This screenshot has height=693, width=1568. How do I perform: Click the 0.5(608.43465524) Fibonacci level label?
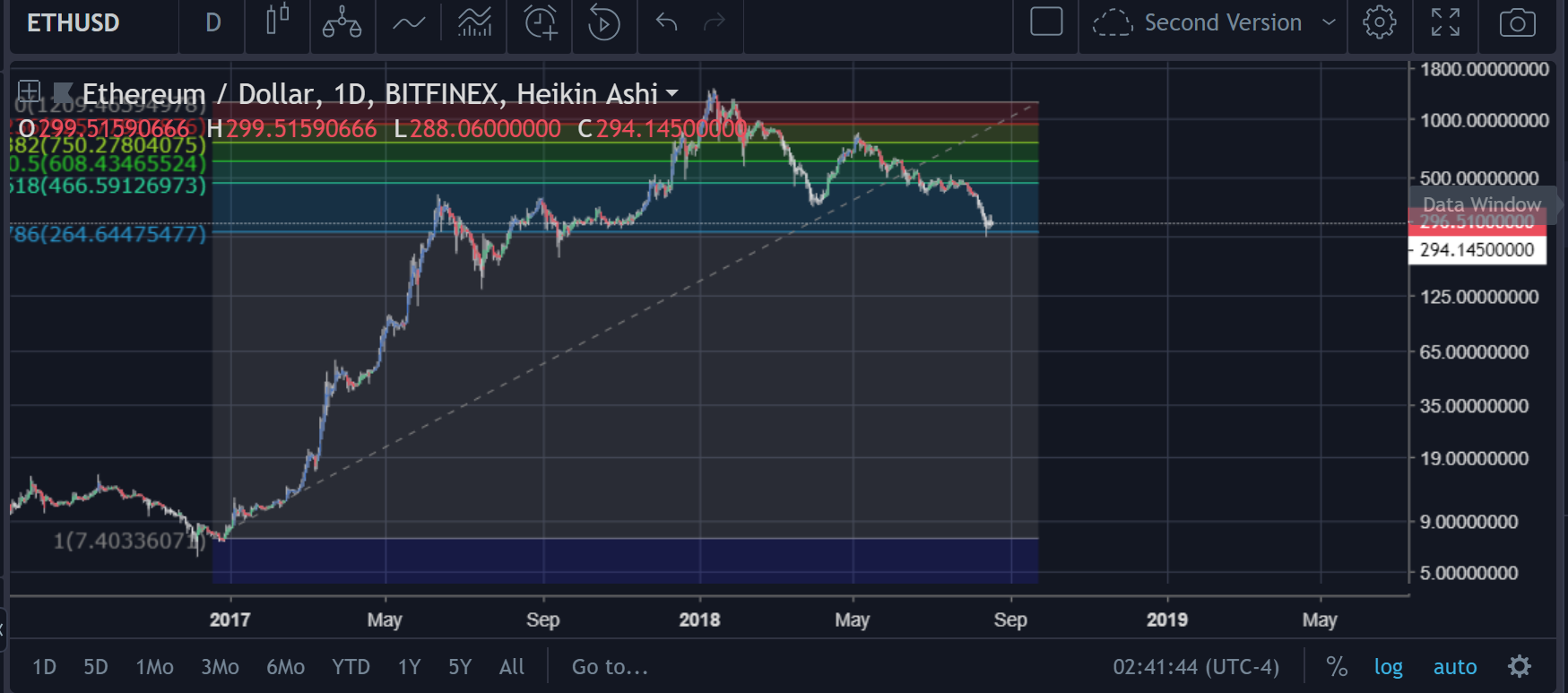[x=108, y=164]
